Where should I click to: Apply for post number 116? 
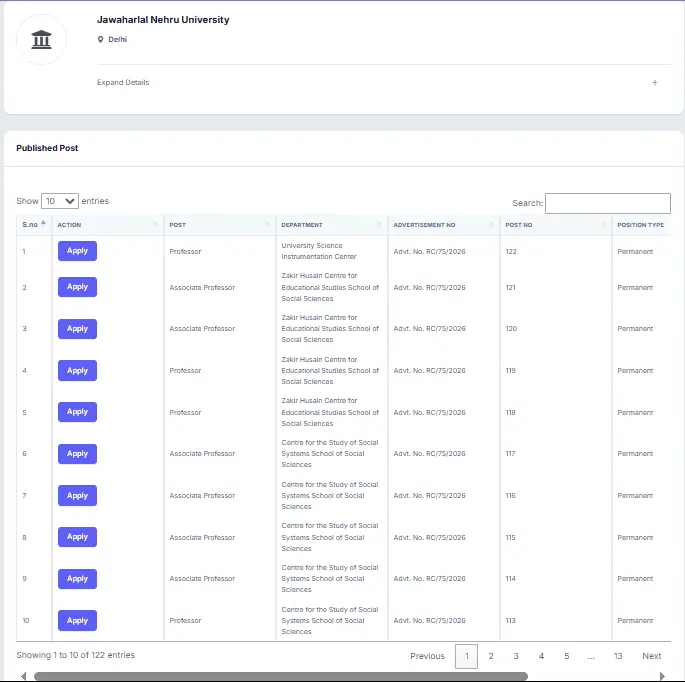tap(77, 495)
